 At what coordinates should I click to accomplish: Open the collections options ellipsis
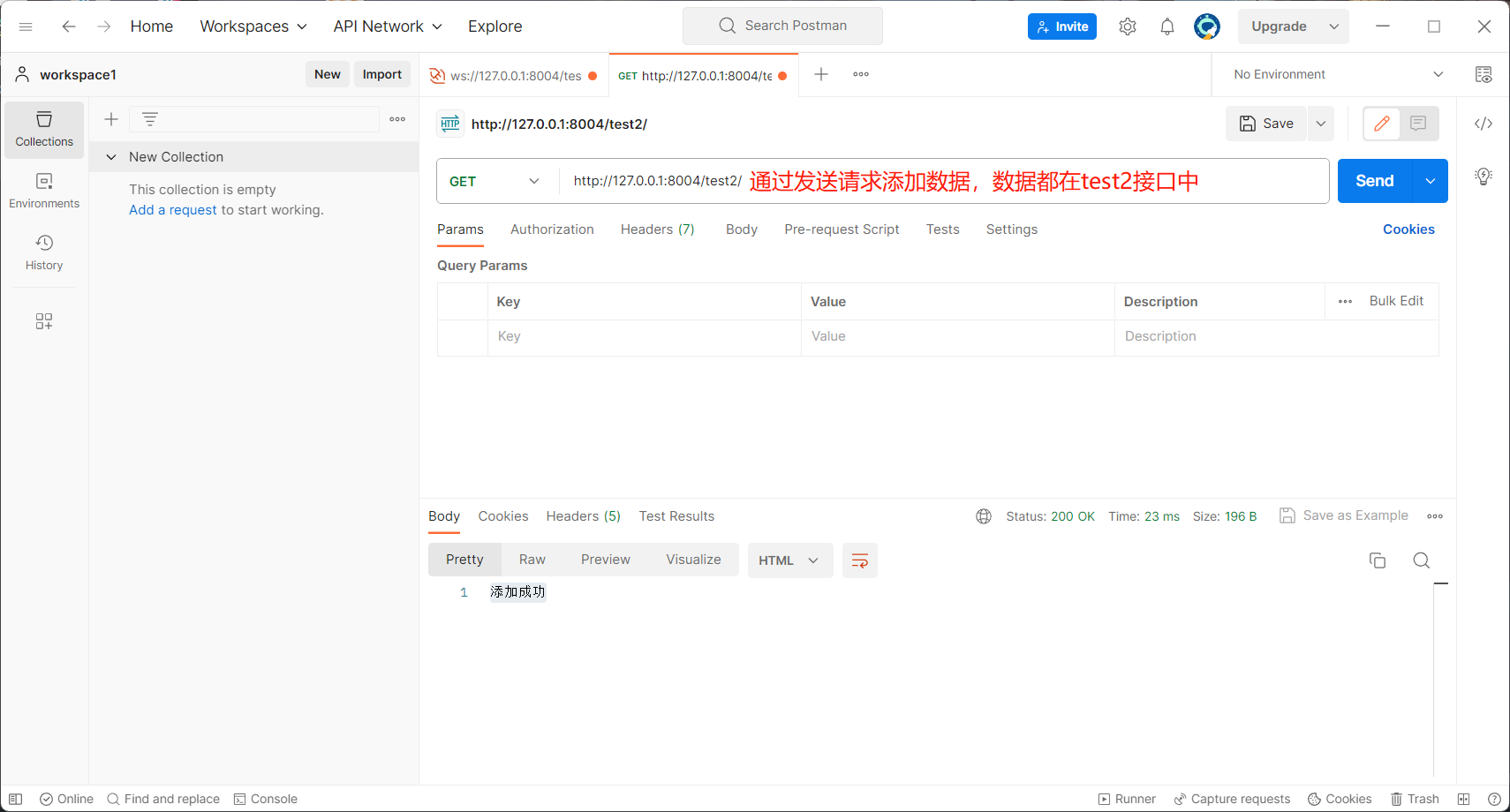(397, 119)
